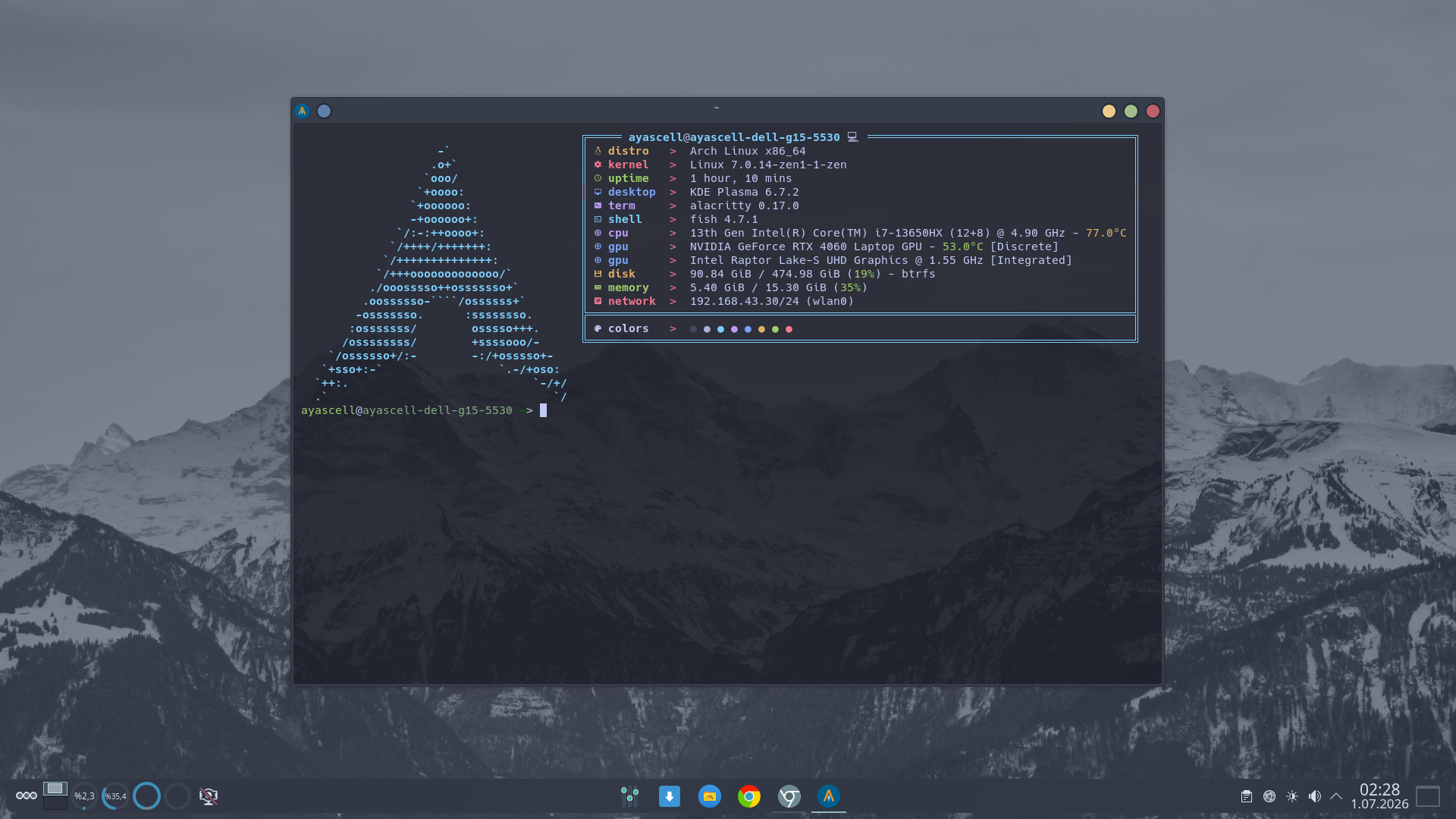The image size is (1456, 819).
Task: Toggle the blue pin button on terminal titlebar
Action: tap(324, 111)
